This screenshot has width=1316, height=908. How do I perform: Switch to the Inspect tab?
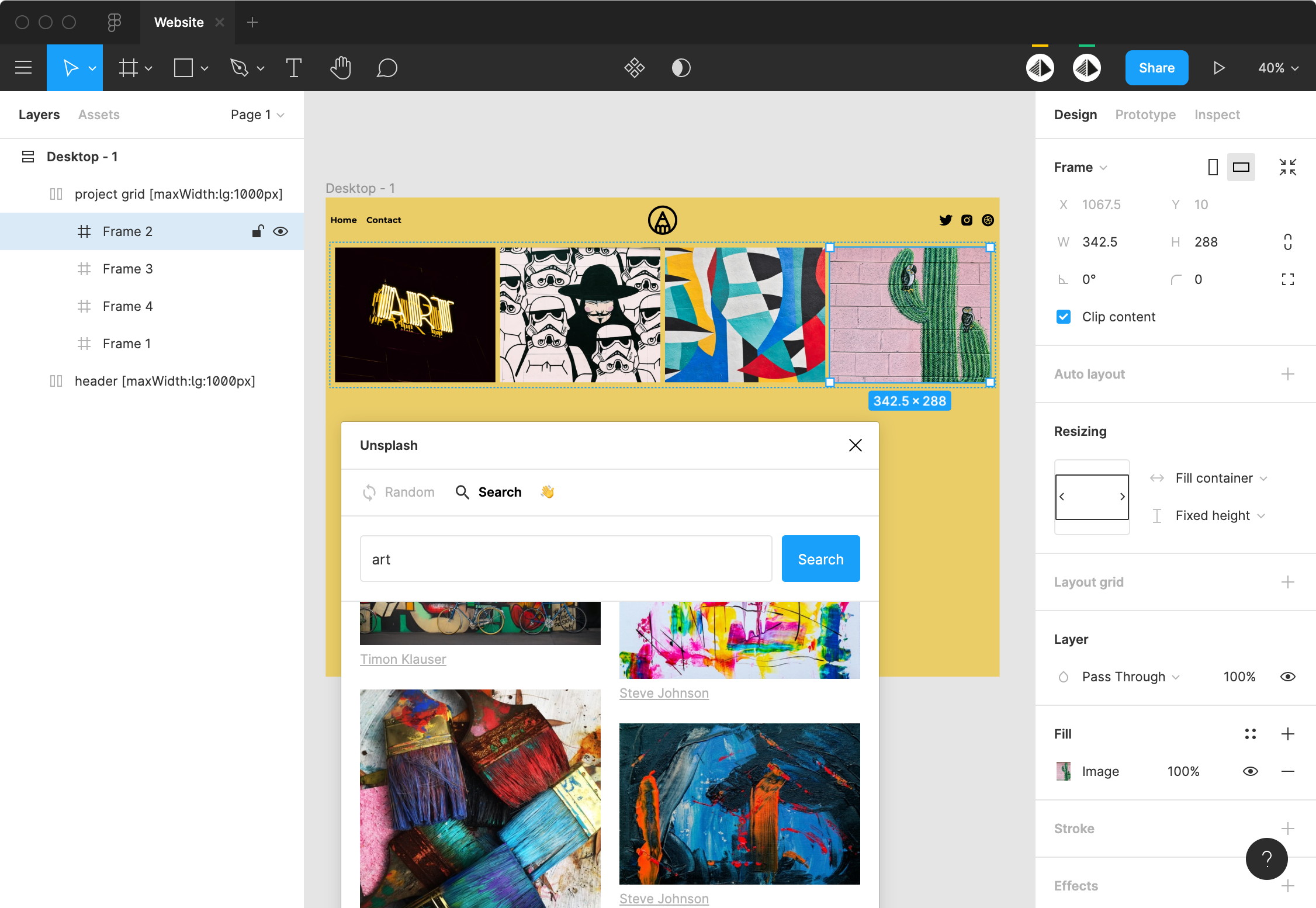click(x=1217, y=115)
